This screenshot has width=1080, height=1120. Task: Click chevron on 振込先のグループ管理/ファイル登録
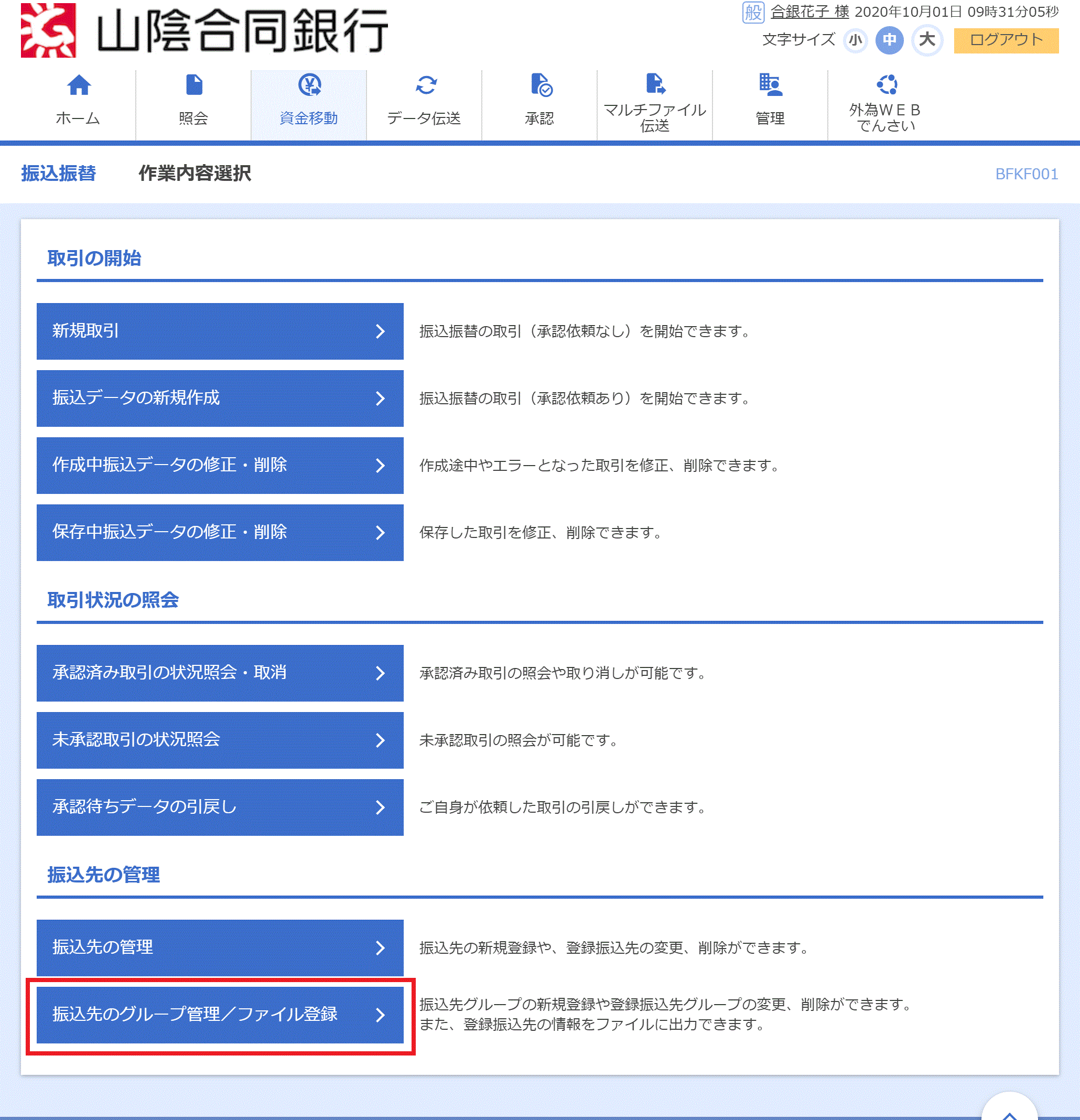(380, 1016)
